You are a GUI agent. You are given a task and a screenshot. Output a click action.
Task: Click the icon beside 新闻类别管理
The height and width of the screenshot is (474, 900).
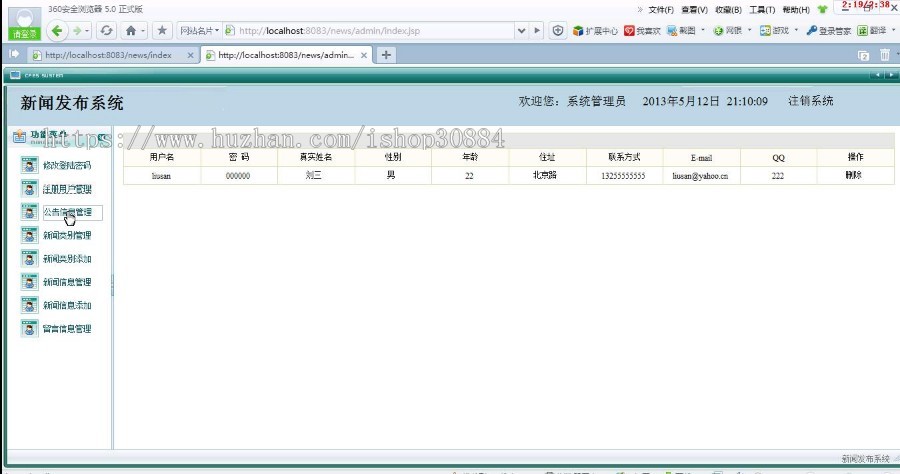pos(29,235)
